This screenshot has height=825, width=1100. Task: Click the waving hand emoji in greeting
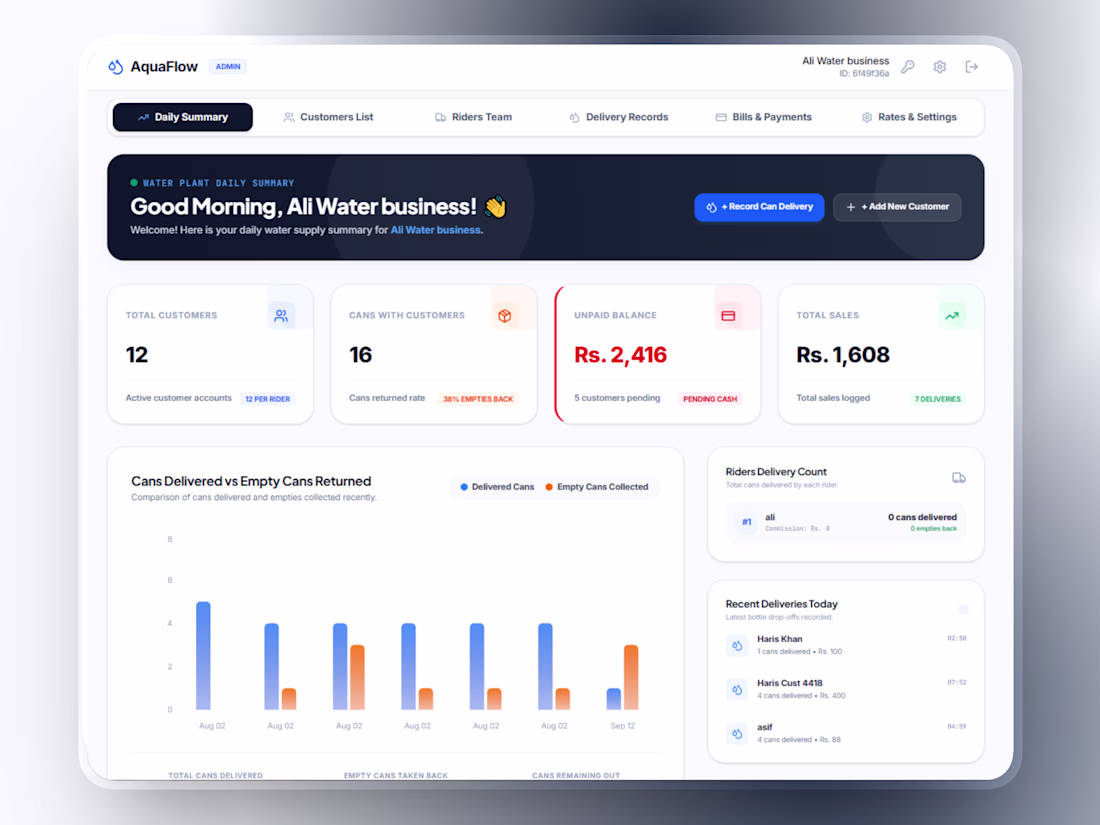click(x=495, y=206)
